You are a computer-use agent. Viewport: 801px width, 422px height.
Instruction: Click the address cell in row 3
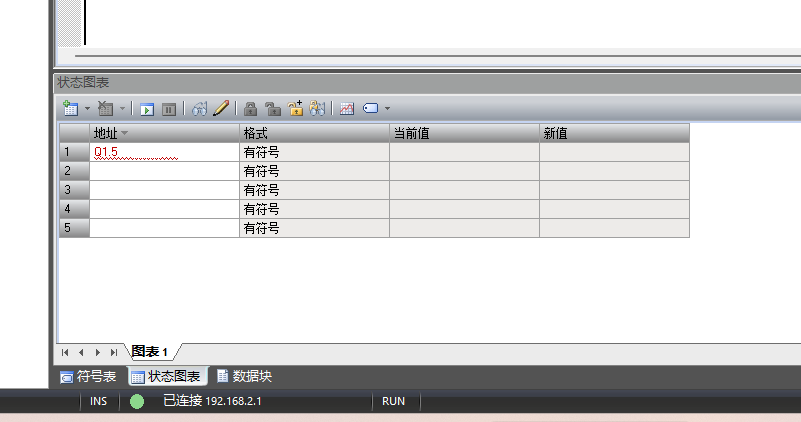[x=164, y=190]
